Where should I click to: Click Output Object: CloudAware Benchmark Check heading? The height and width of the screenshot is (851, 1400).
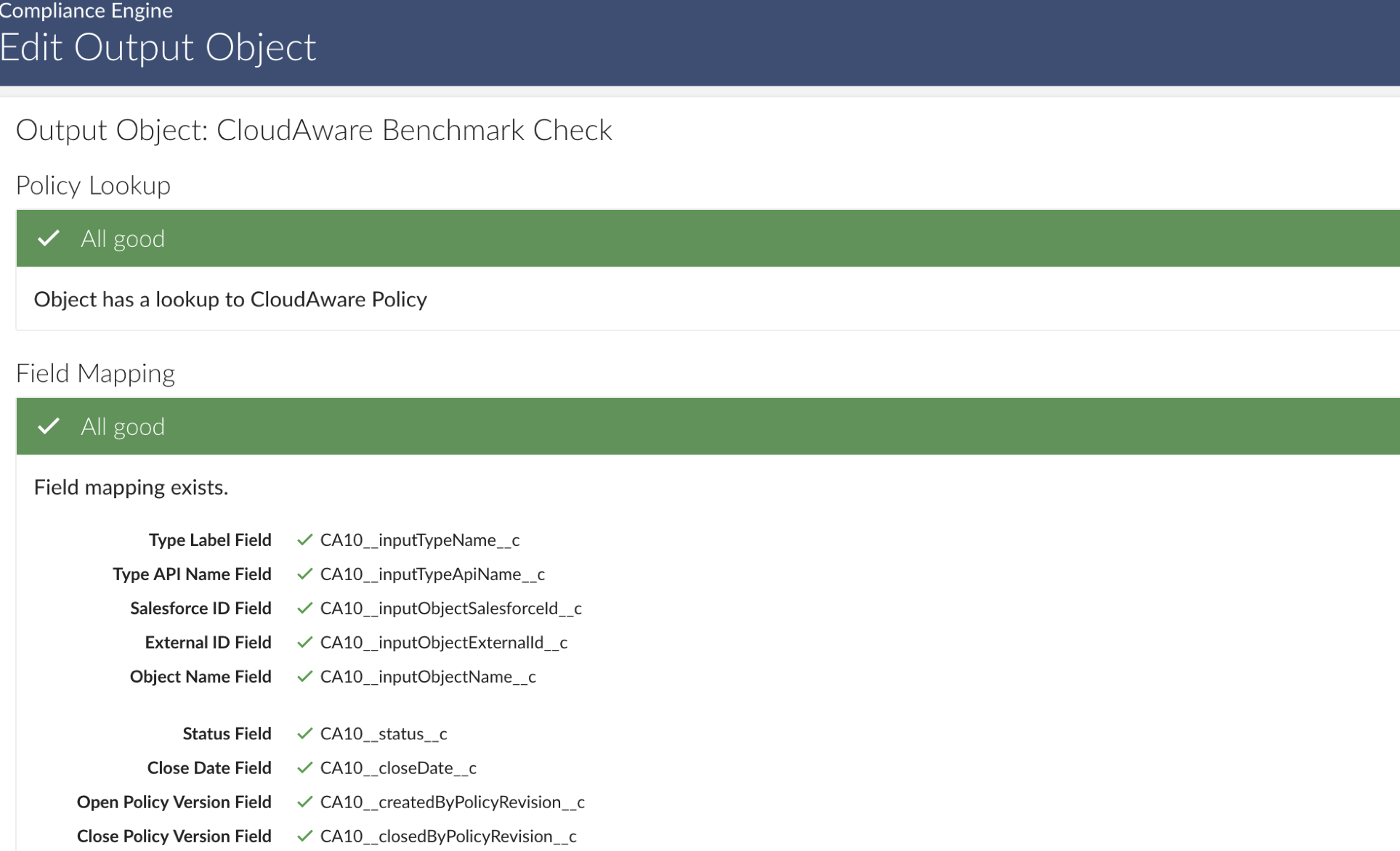(314, 130)
